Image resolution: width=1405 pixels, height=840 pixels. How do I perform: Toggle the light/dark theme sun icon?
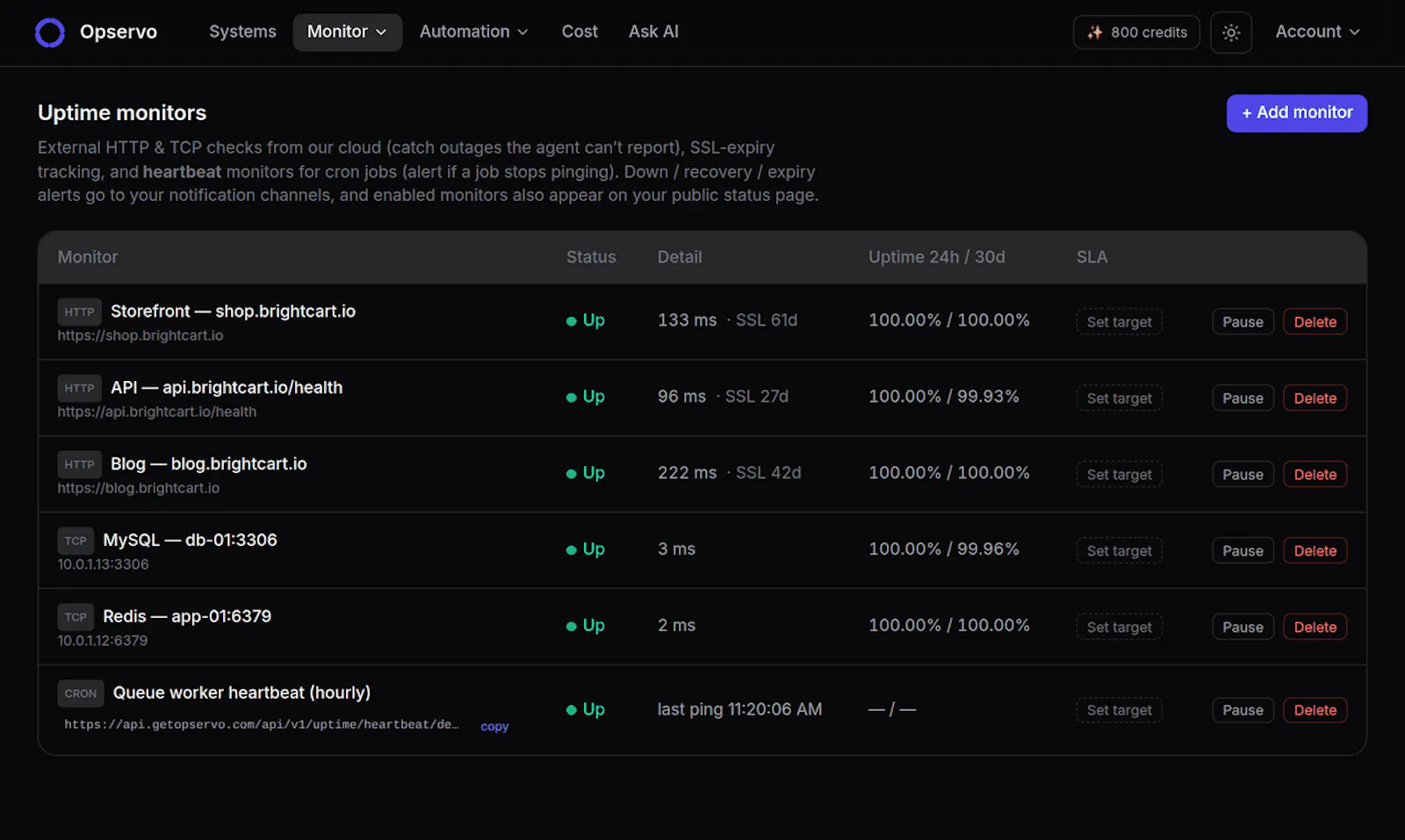(x=1231, y=32)
